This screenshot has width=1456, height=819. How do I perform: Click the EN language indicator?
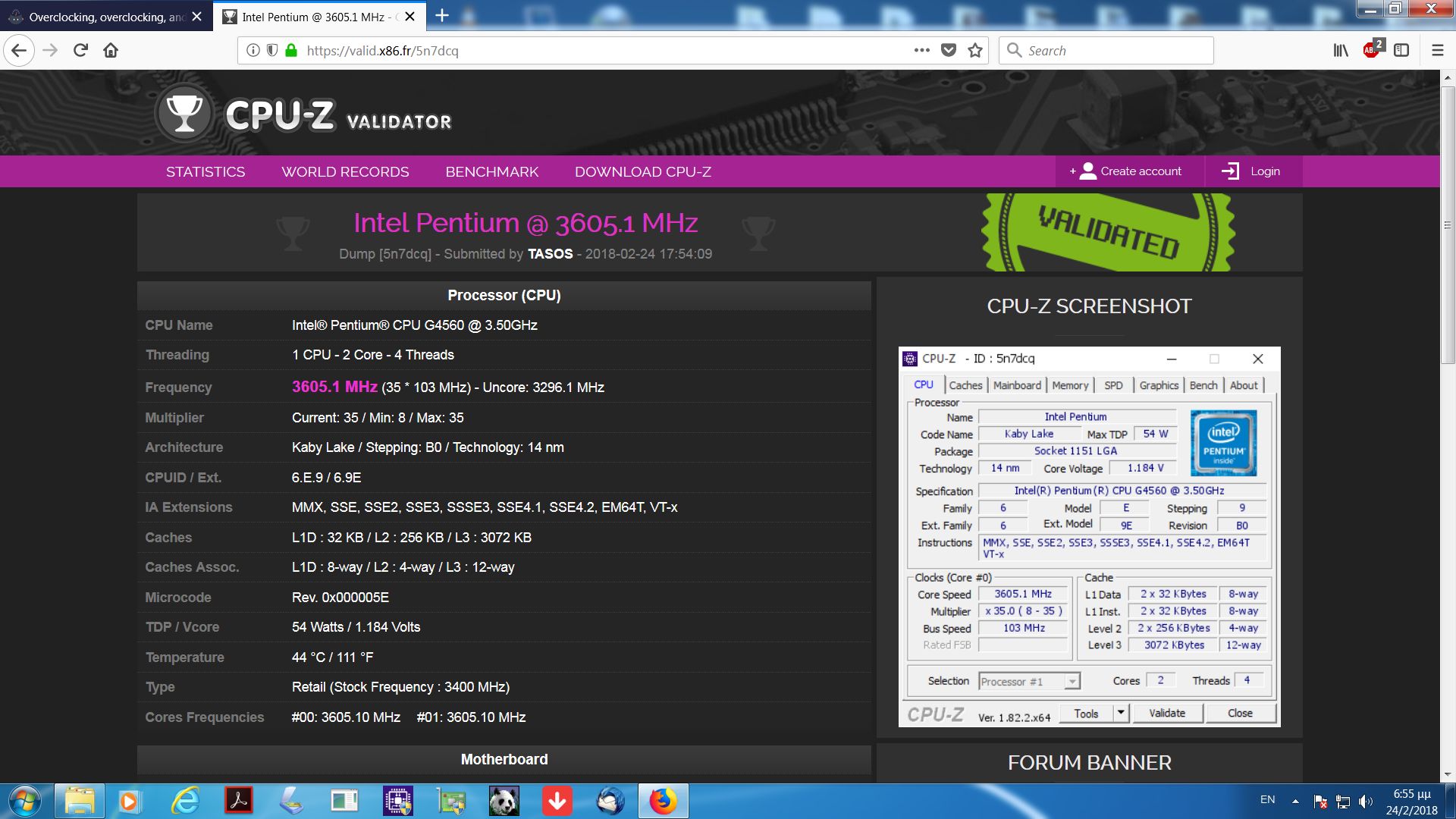click(1267, 800)
